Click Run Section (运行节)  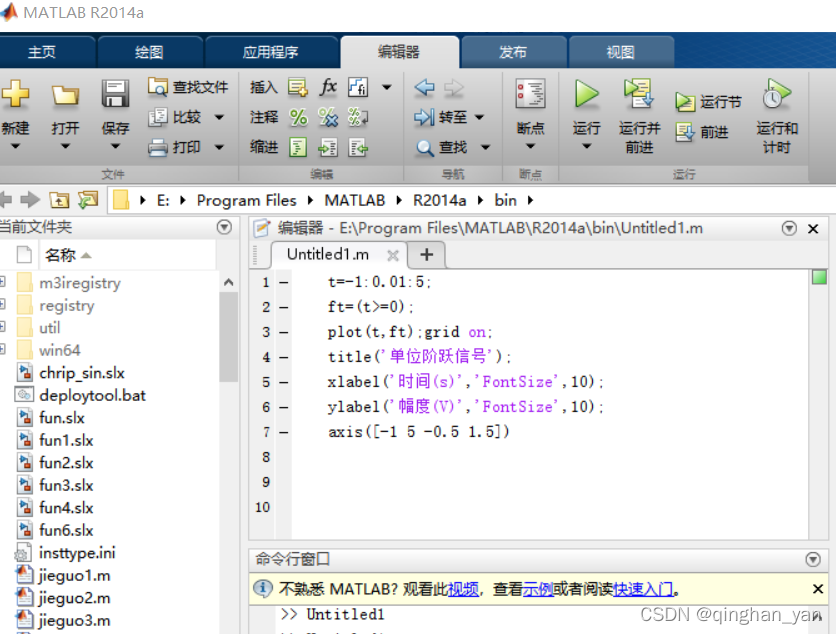click(x=708, y=101)
